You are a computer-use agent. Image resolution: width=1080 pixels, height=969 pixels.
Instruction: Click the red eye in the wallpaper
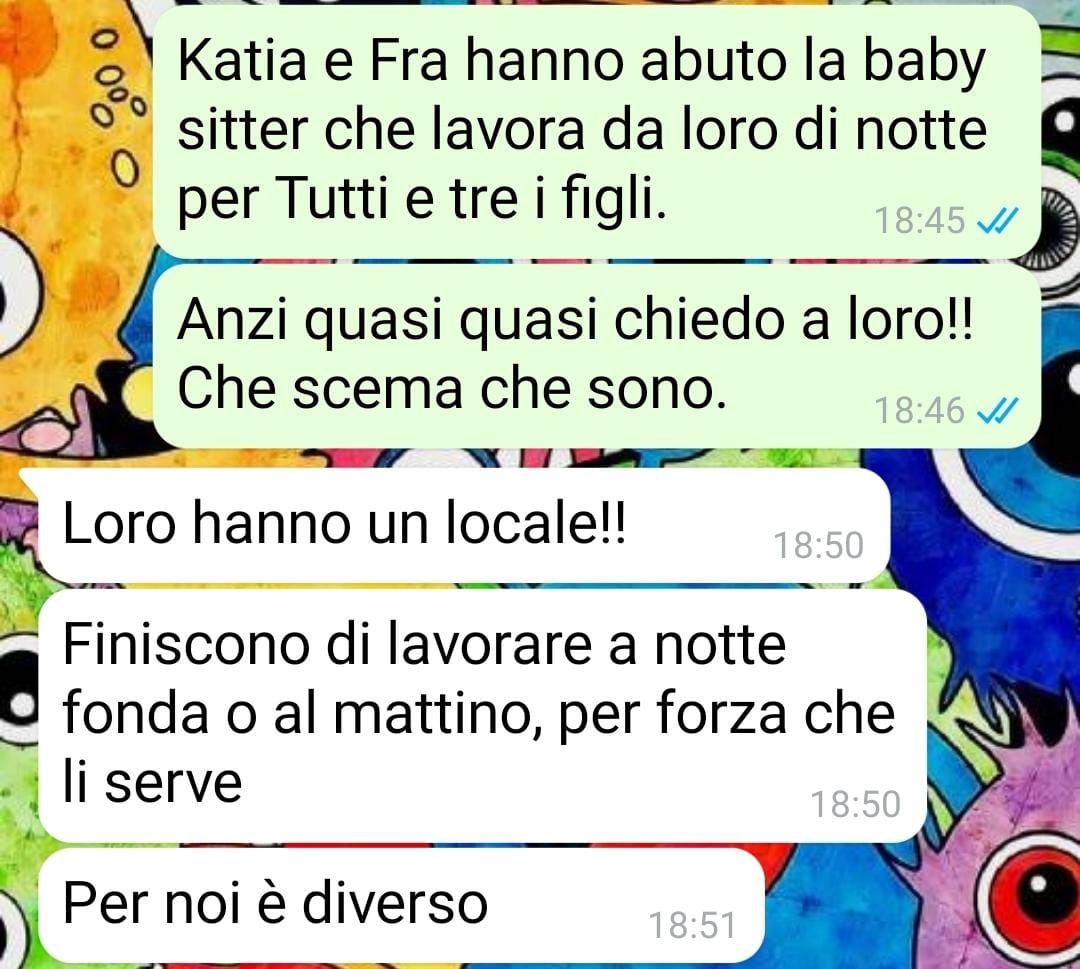1029,892
